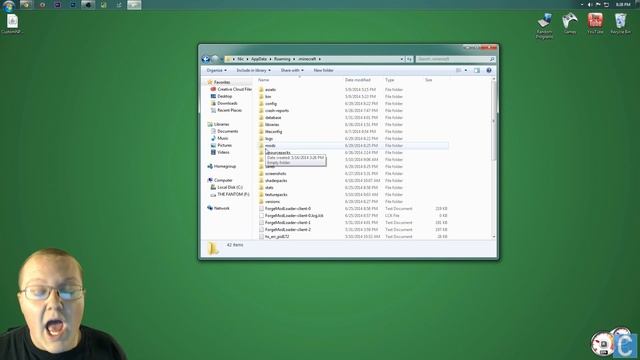Open the Fantom Programs desktop icon
640x360 pixels.
(544, 26)
